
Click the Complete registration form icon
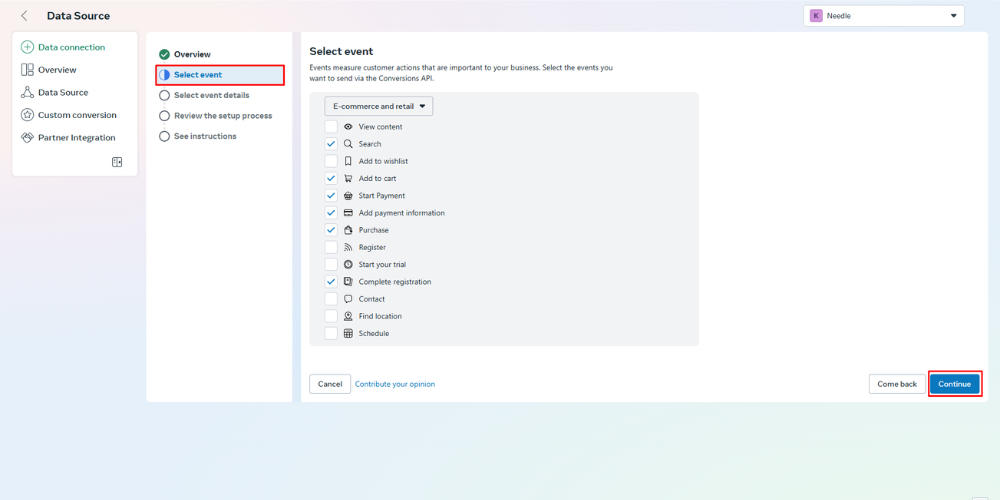348,282
